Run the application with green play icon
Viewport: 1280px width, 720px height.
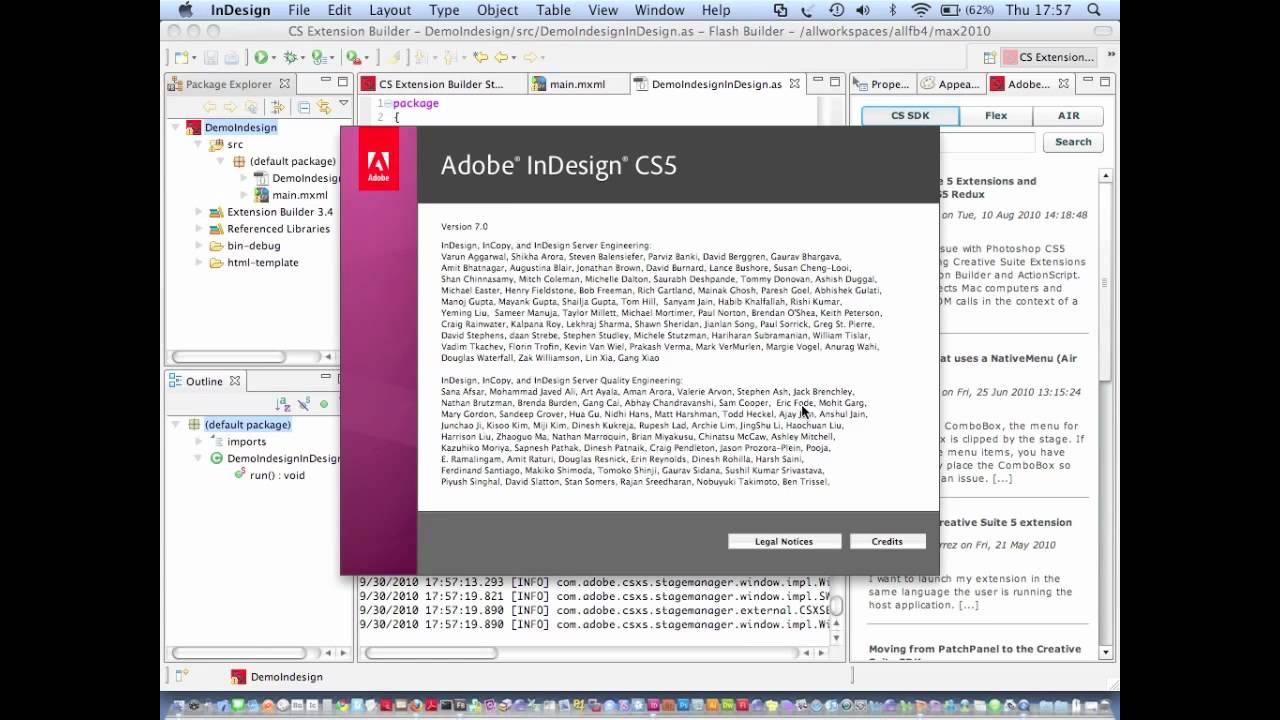pyautogui.click(x=261, y=58)
